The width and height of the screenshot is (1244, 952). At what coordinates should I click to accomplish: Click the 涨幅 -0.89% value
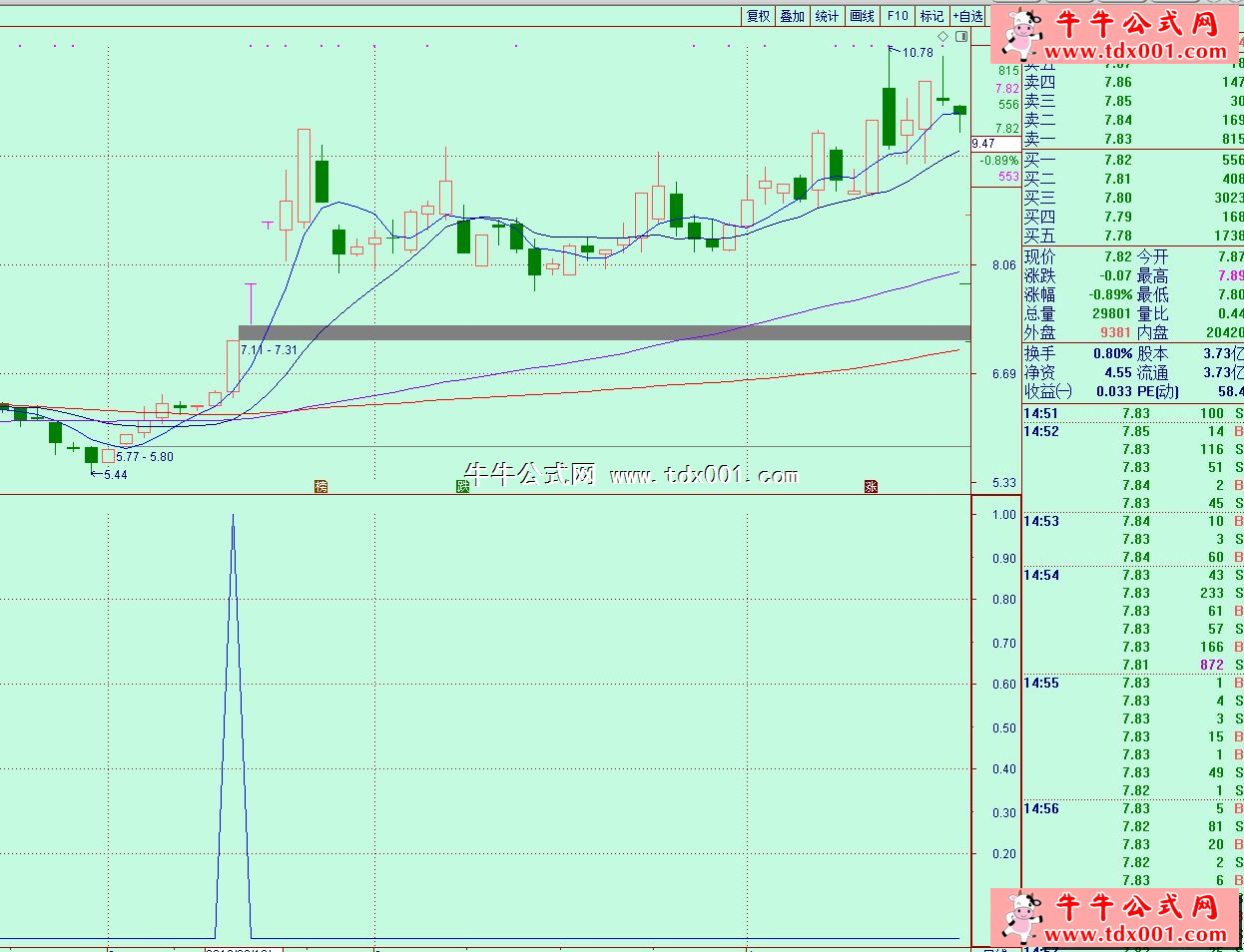point(1110,294)
